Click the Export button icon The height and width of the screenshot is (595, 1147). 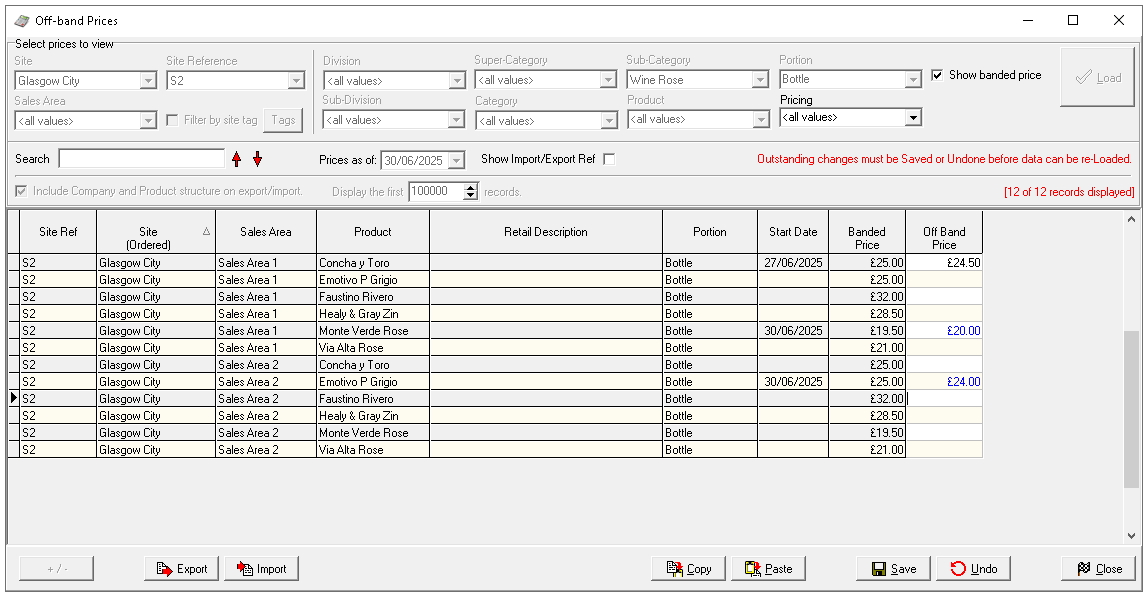click(163, 569)
